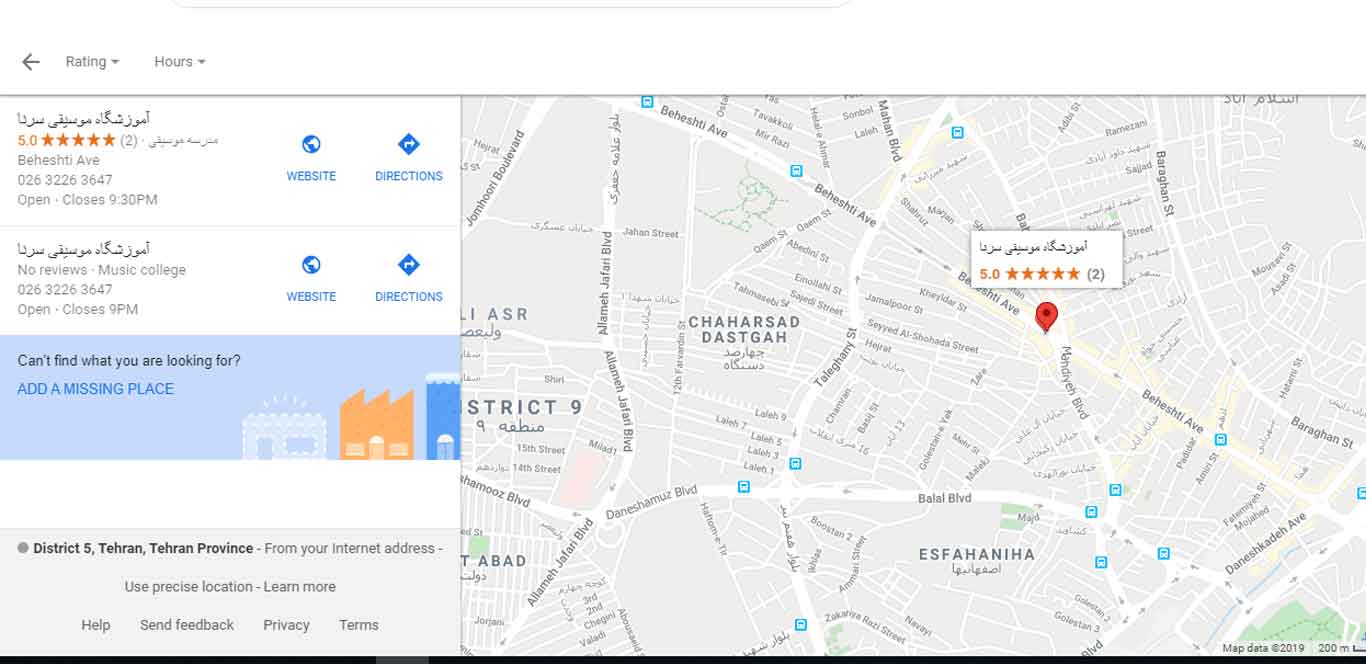Click the ADD A MISSING PLACE link
This screenshot has height=664, width=1366.
96,389
